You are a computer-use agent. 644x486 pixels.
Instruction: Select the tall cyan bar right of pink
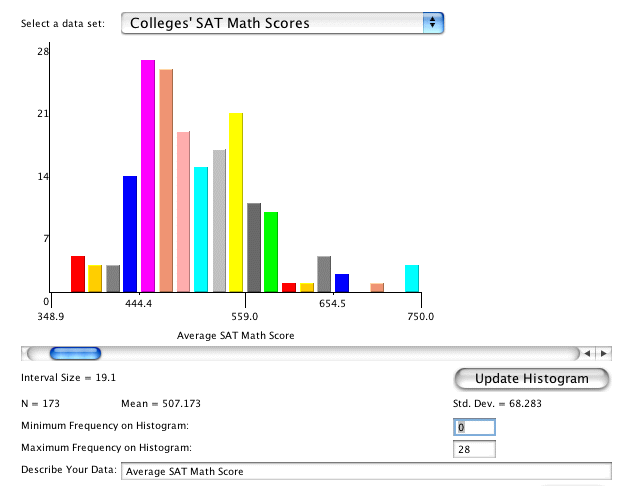[201, 229]
